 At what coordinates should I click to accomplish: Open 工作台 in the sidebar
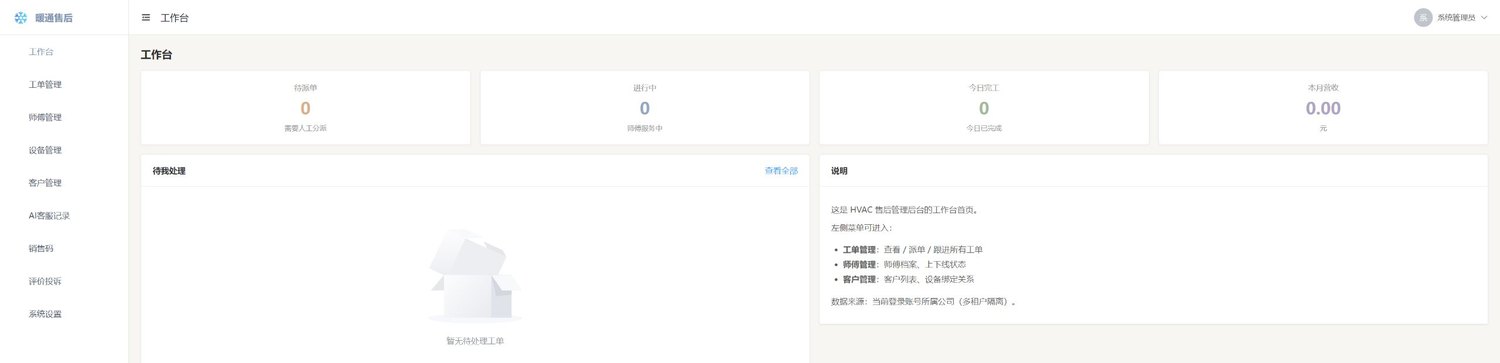64,52
